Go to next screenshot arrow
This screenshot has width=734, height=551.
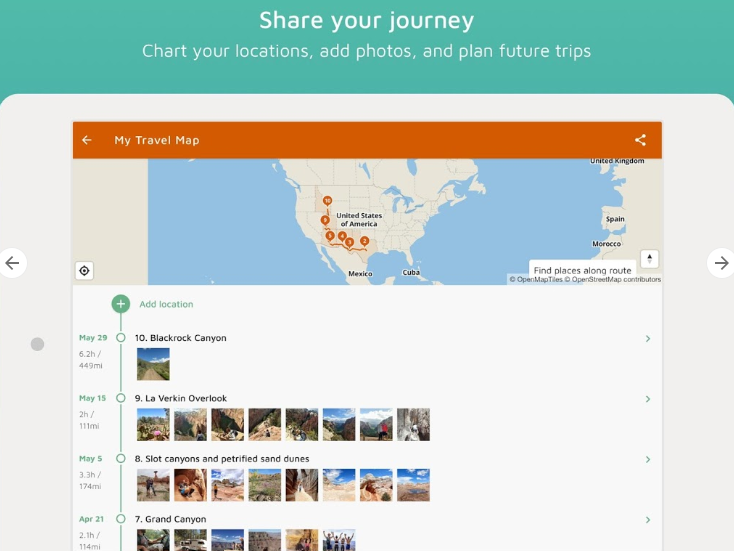click(x=721, y=263)
